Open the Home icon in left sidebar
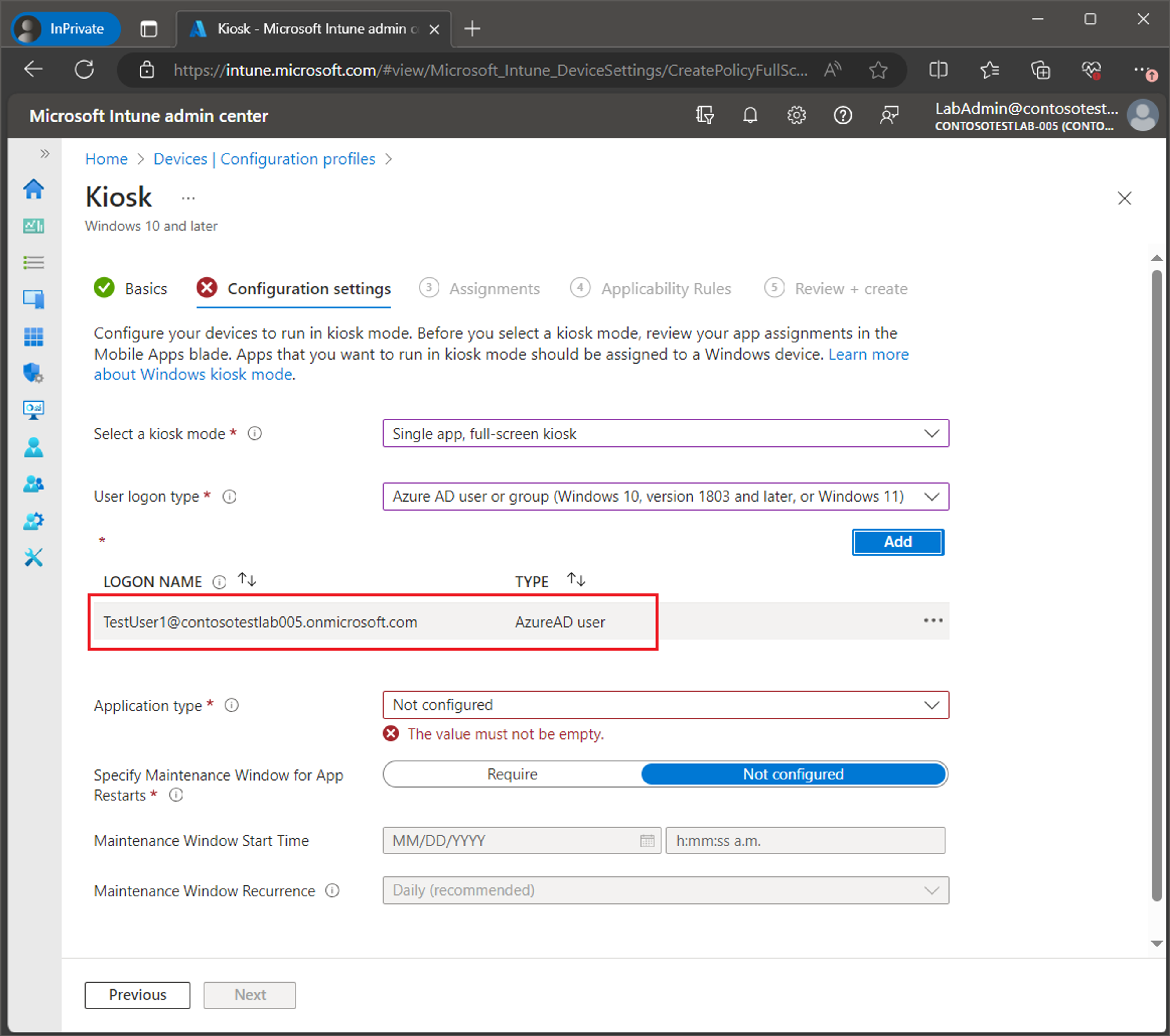 [x=34, y=189]
